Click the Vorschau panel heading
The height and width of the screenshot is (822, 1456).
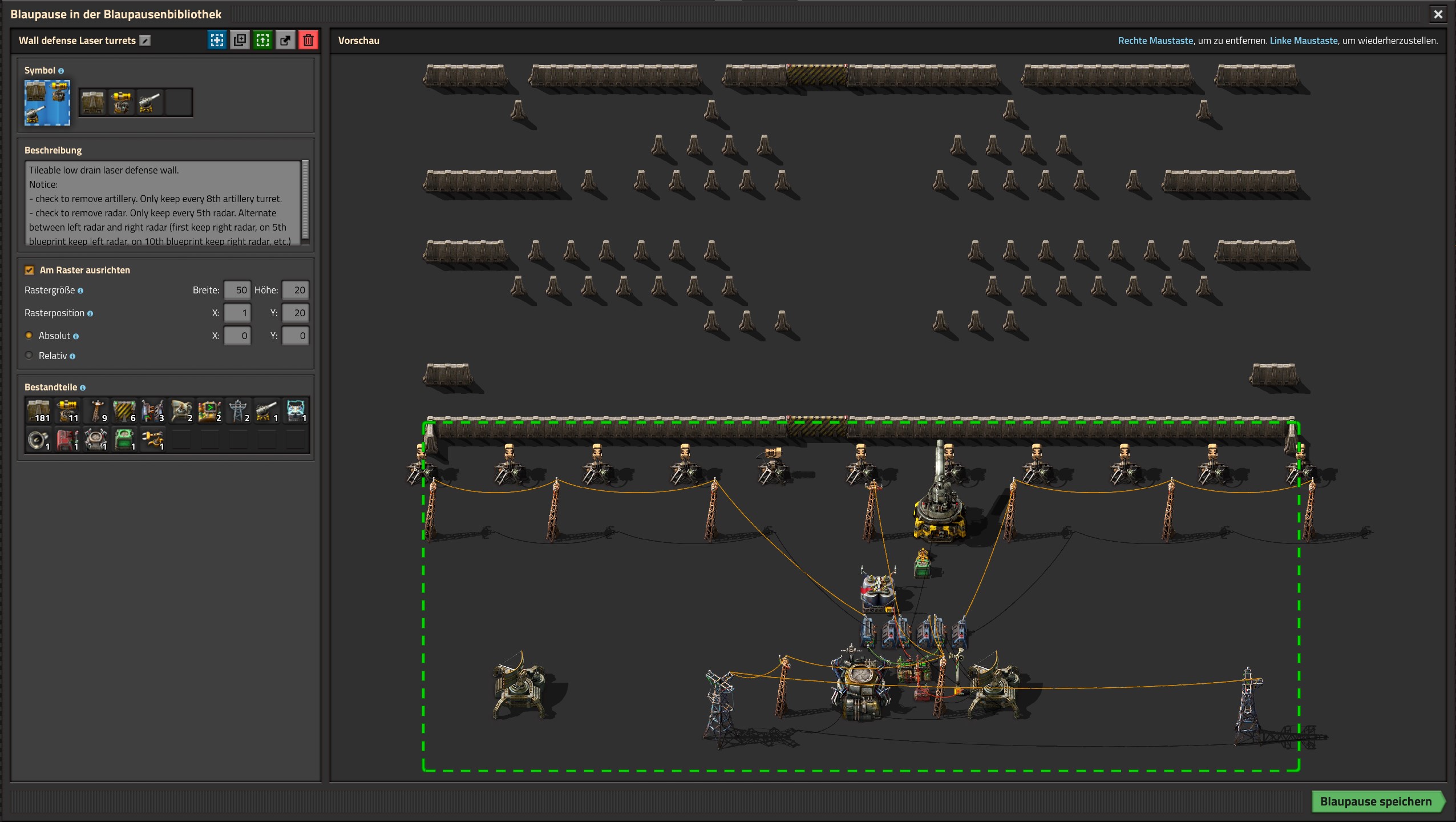[358, 41]
